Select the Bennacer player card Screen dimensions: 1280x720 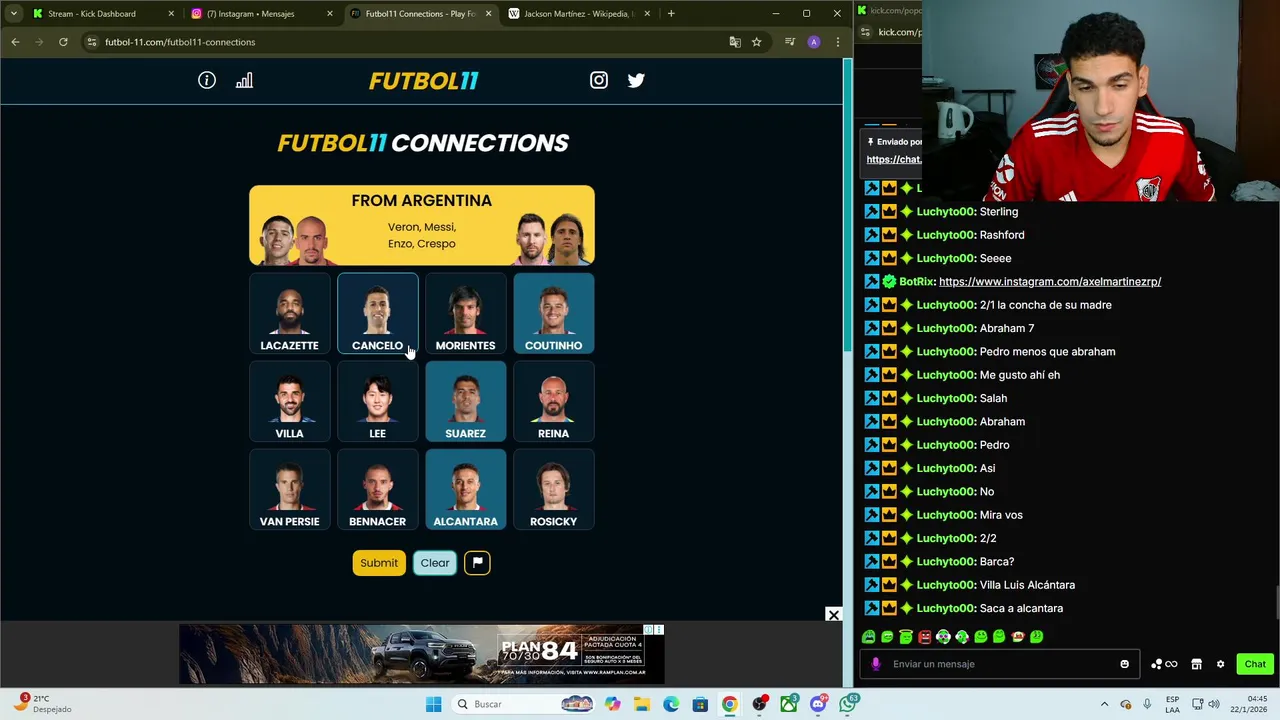pos(377,489)
